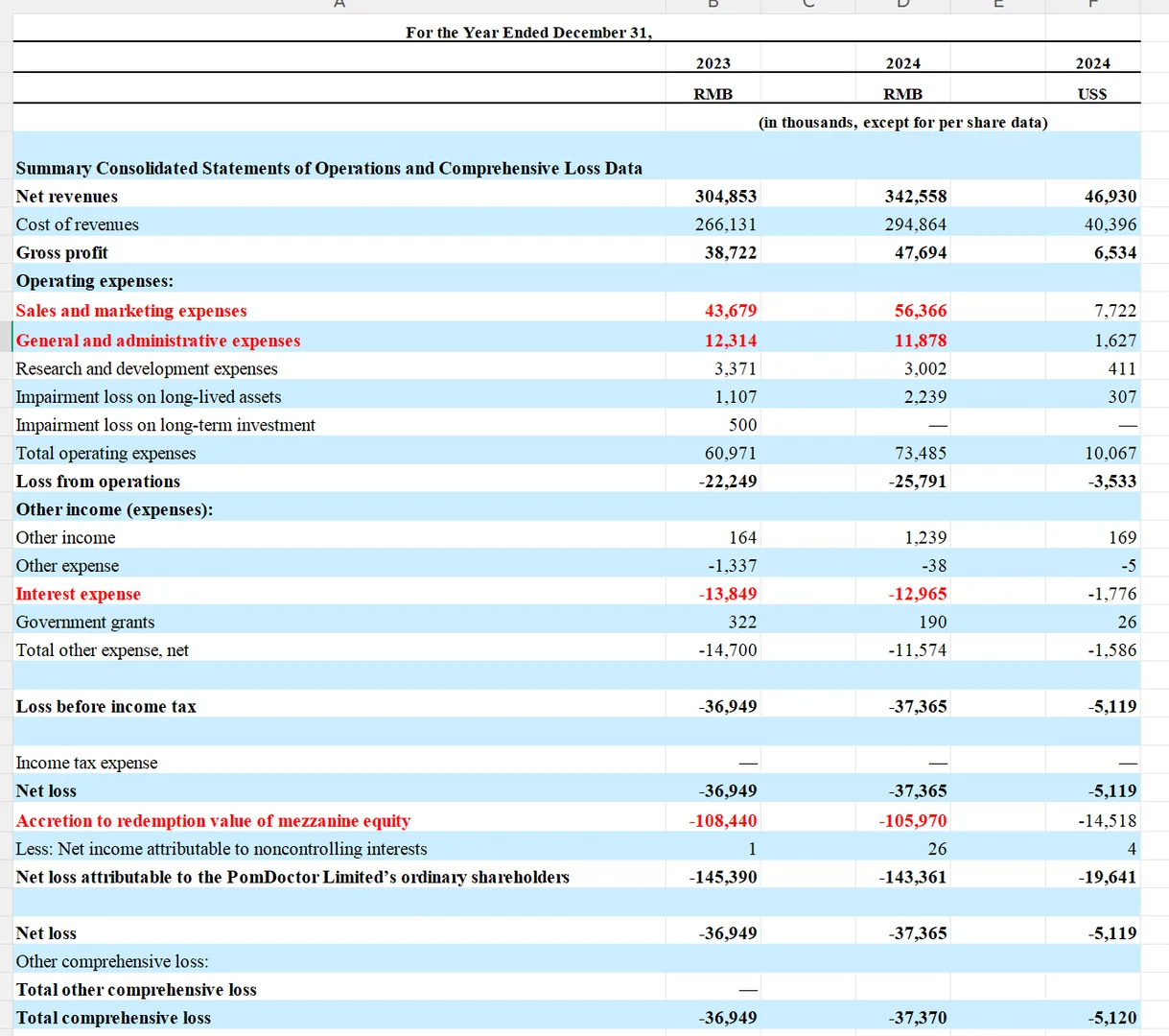Screen dimensions: 1169x1036
Task: Click the red value 11,878
Action: 921,341
